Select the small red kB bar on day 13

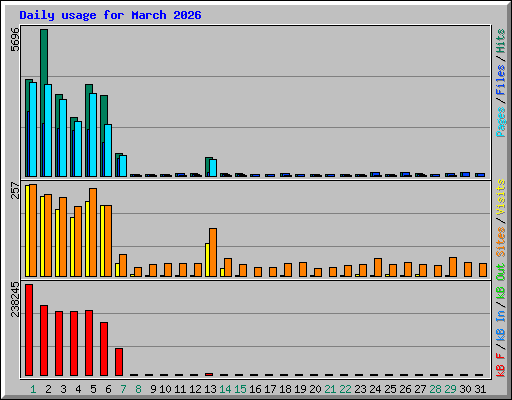[x=209, y=374]
